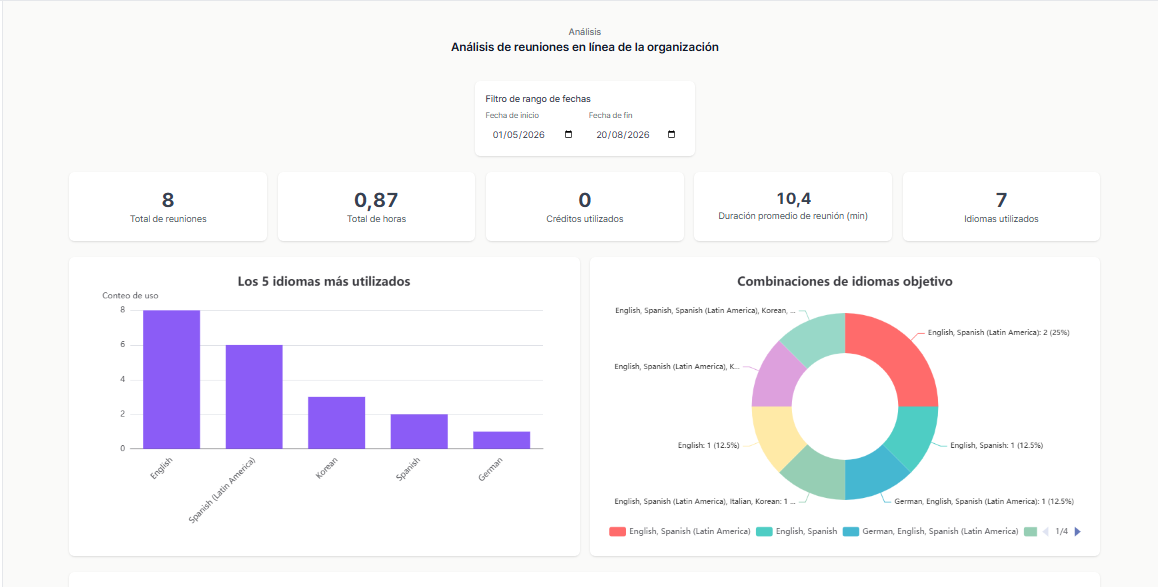Click the Los 5 idiomas más utilizados title
Screen dimensions: 1158x587
click(324, 281)
